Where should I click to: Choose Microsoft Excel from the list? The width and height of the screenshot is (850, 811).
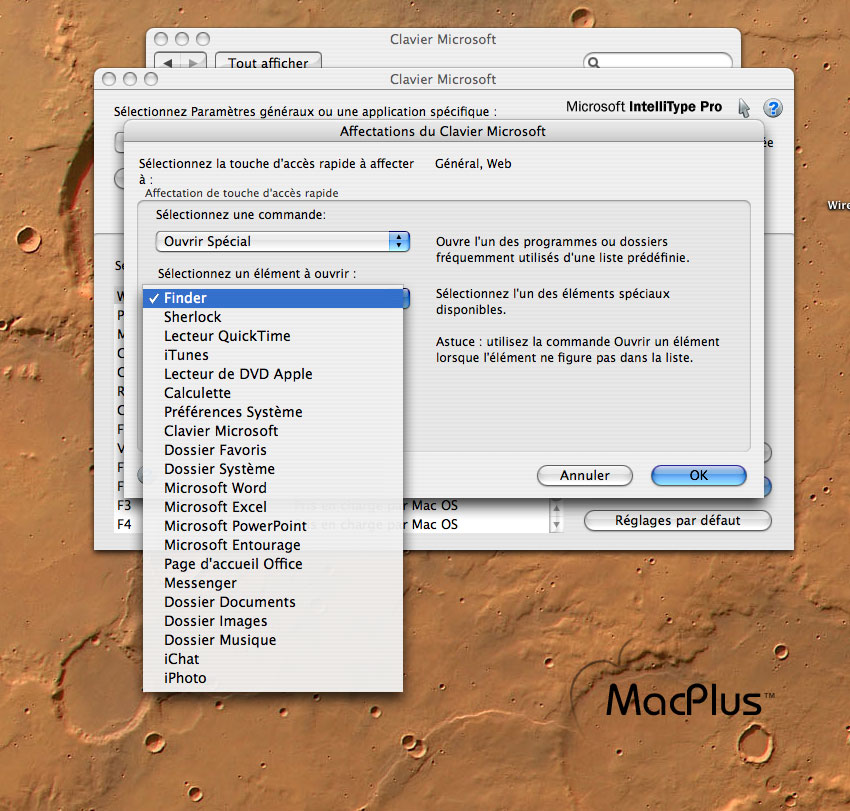click(x=273, y=507)
